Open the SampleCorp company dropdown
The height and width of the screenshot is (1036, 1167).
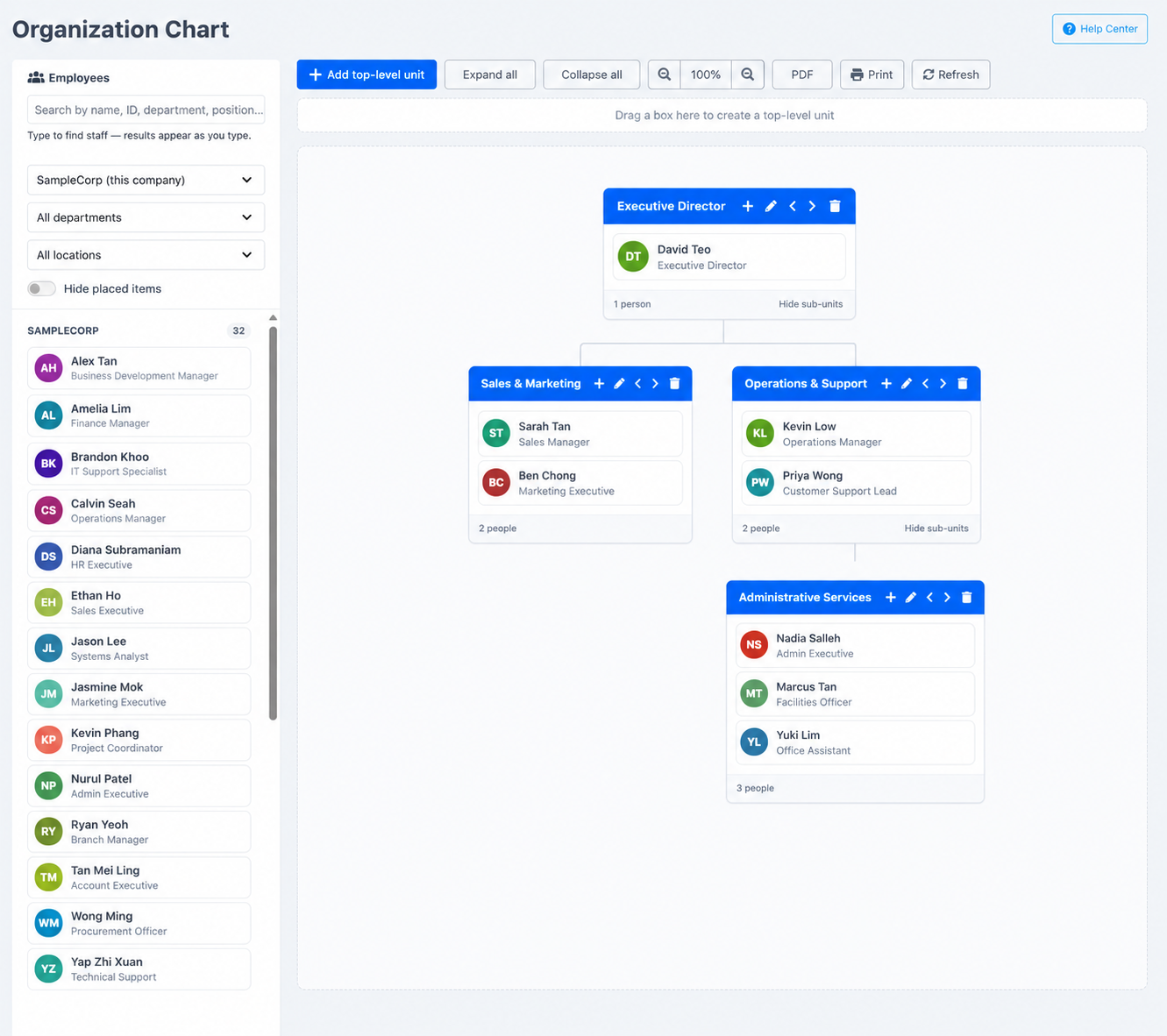pos(146,180)
